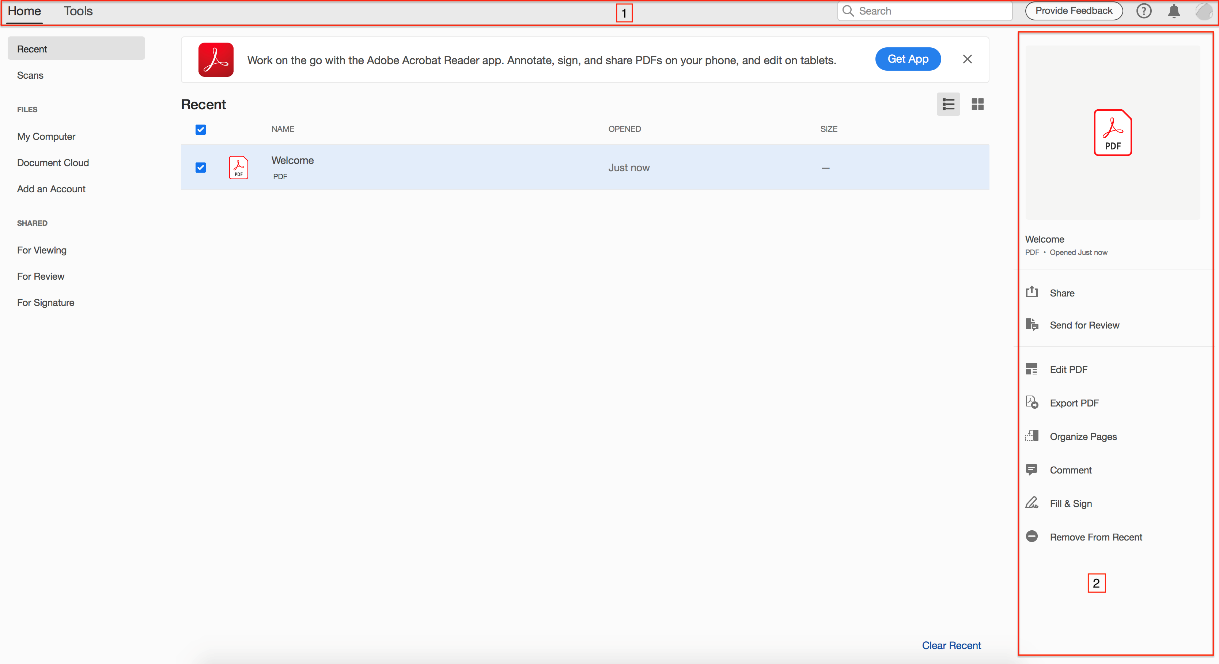Click in the Search input field
This screenshot has height=664, width=1219.
(925, 11)
